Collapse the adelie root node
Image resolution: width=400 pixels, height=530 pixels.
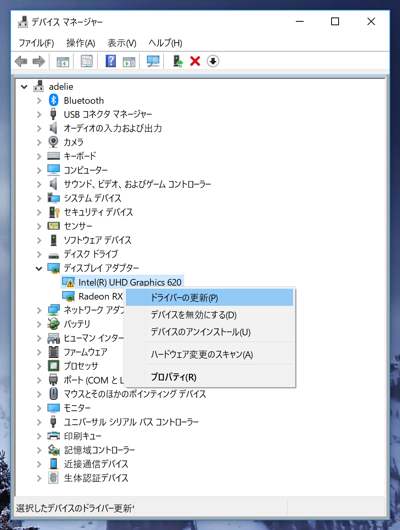(x=24, y=87)
